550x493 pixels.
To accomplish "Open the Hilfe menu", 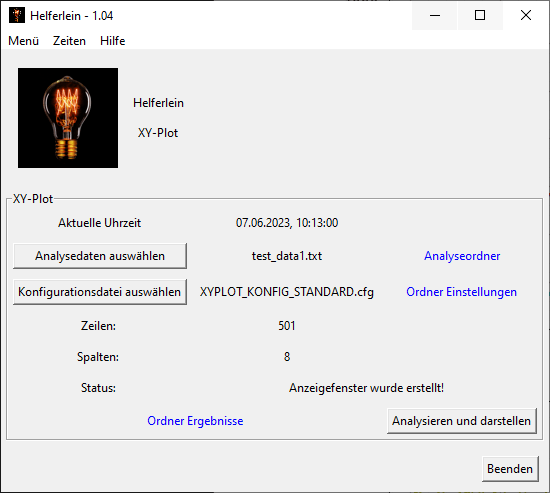I will point(113,41).
